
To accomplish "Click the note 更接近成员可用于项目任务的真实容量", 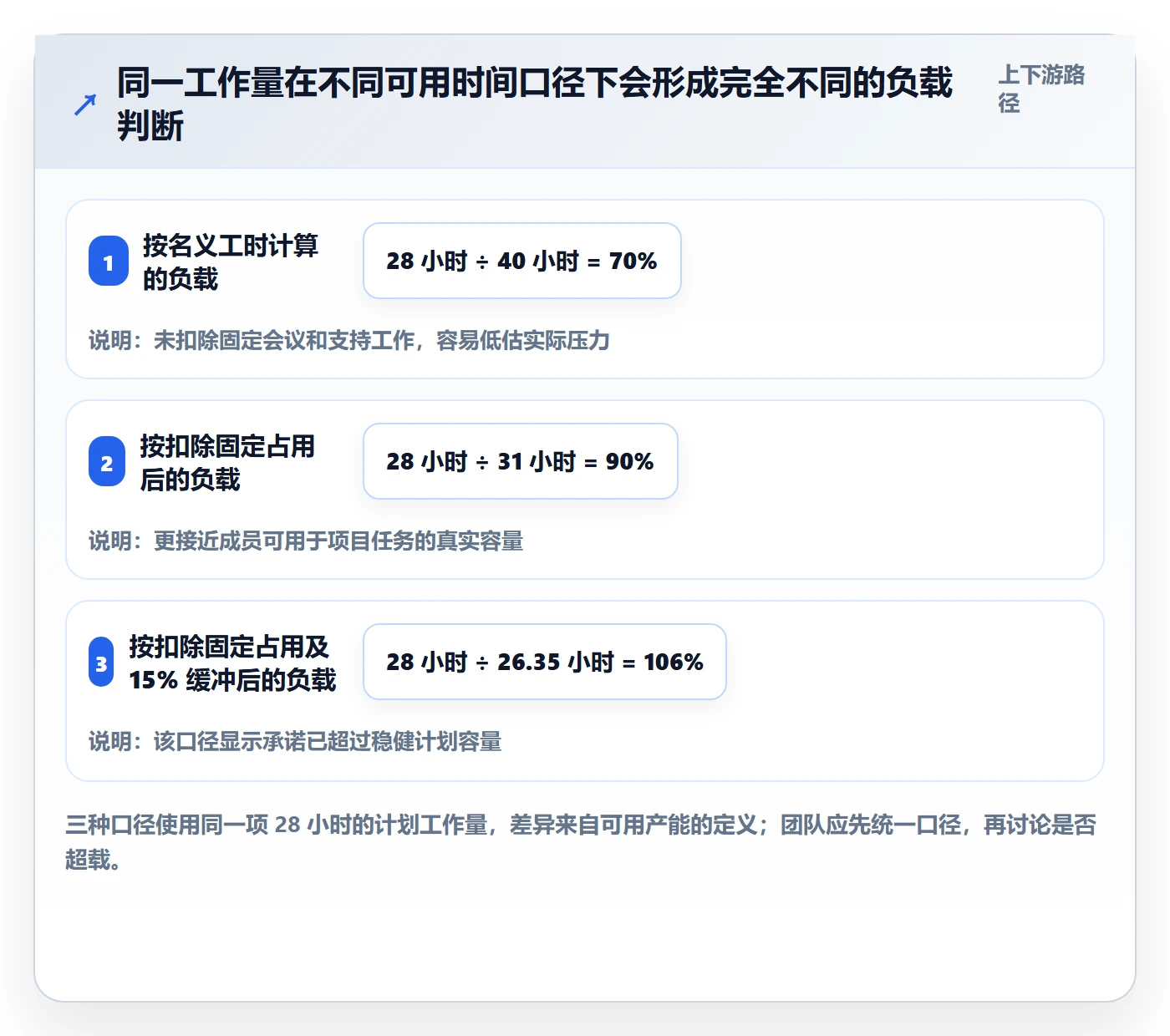I will (x=306, y=541).
